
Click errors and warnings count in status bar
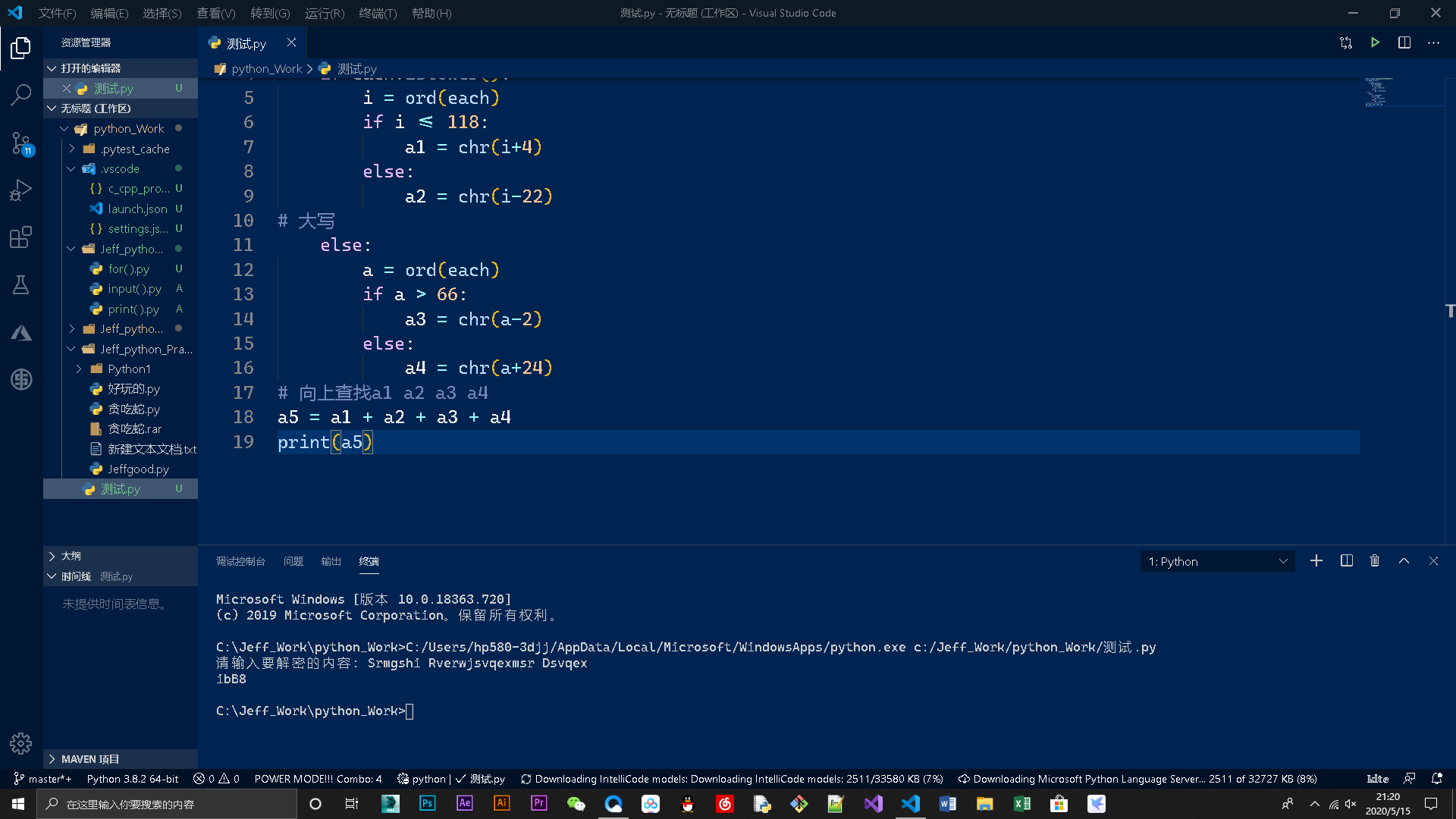point(216,779)
